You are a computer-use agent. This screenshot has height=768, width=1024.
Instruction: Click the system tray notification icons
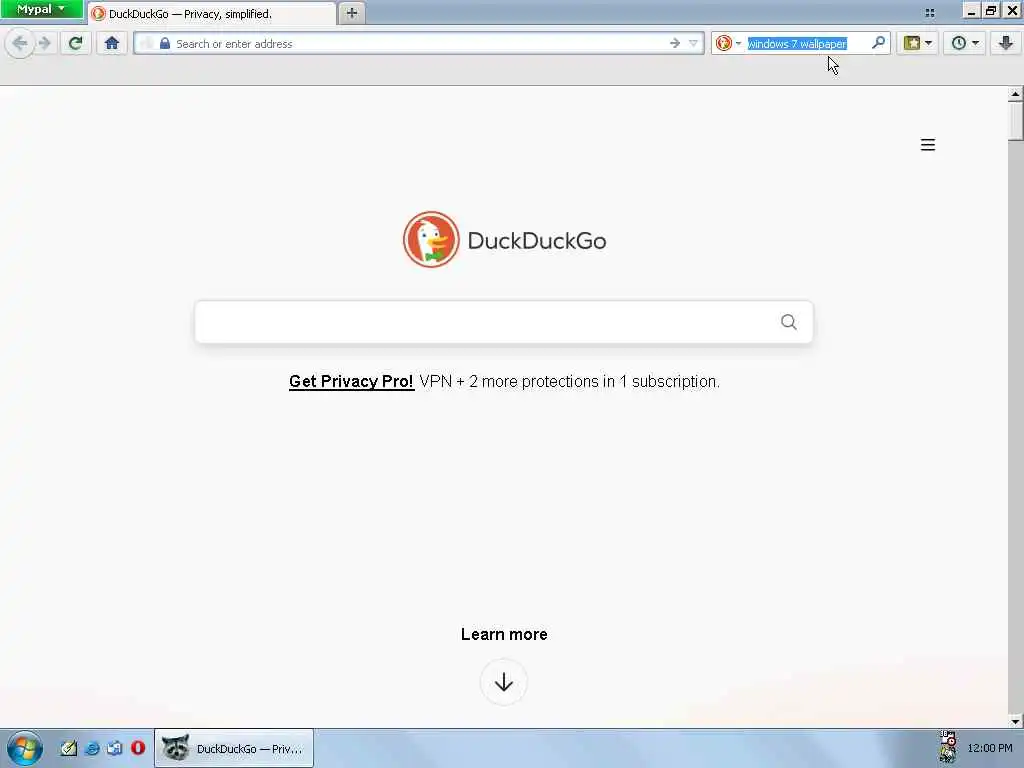click(x=948, y=747)
